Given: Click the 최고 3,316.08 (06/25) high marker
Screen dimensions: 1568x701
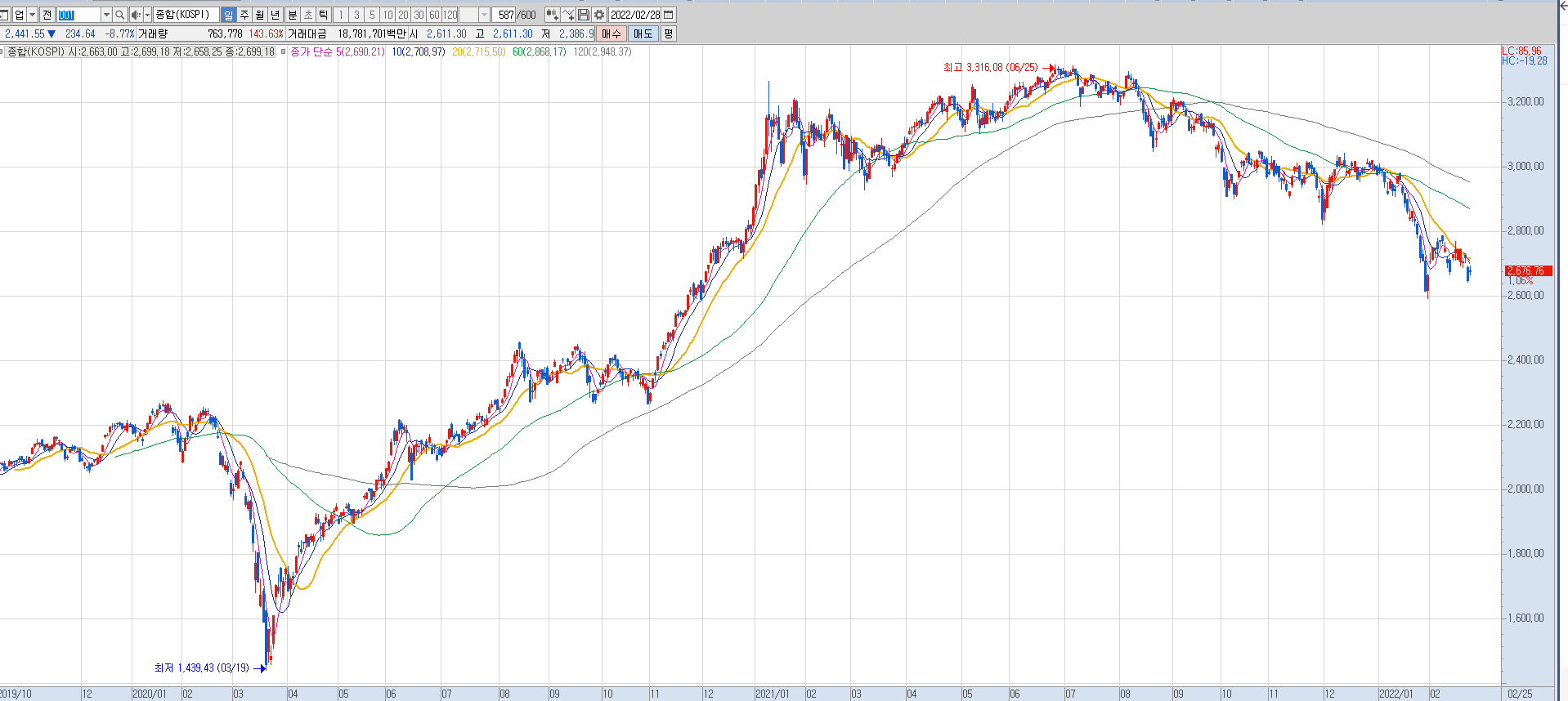Looking at the screenshot, I should click(990, 67).
